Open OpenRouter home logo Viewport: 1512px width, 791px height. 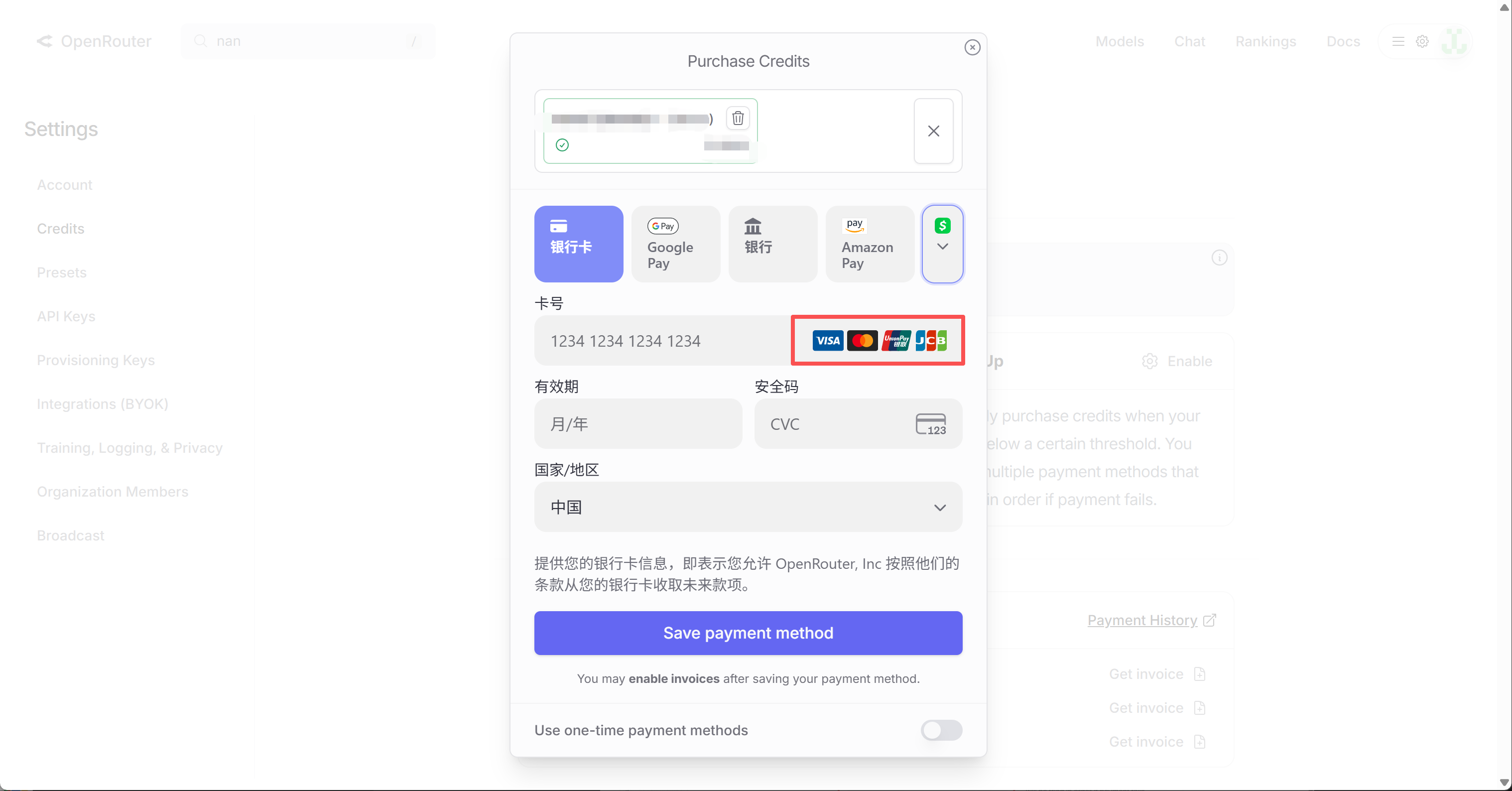click(93, 41)
